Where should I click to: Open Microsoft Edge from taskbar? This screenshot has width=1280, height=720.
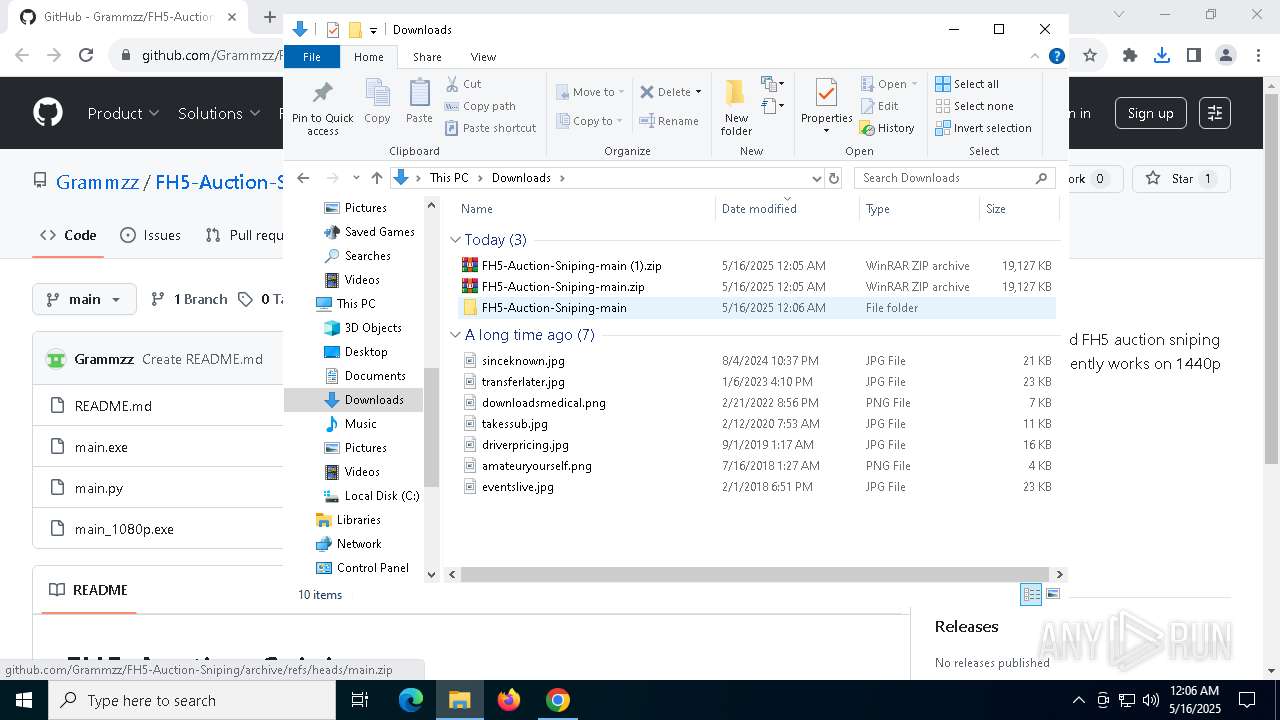(x=411, y=700)
